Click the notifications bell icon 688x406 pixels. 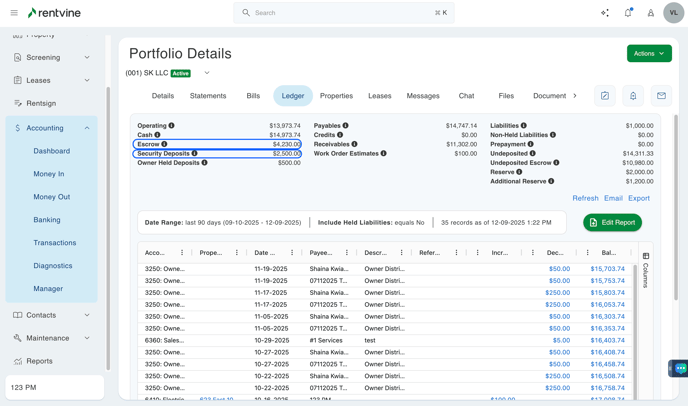point(628,13)
